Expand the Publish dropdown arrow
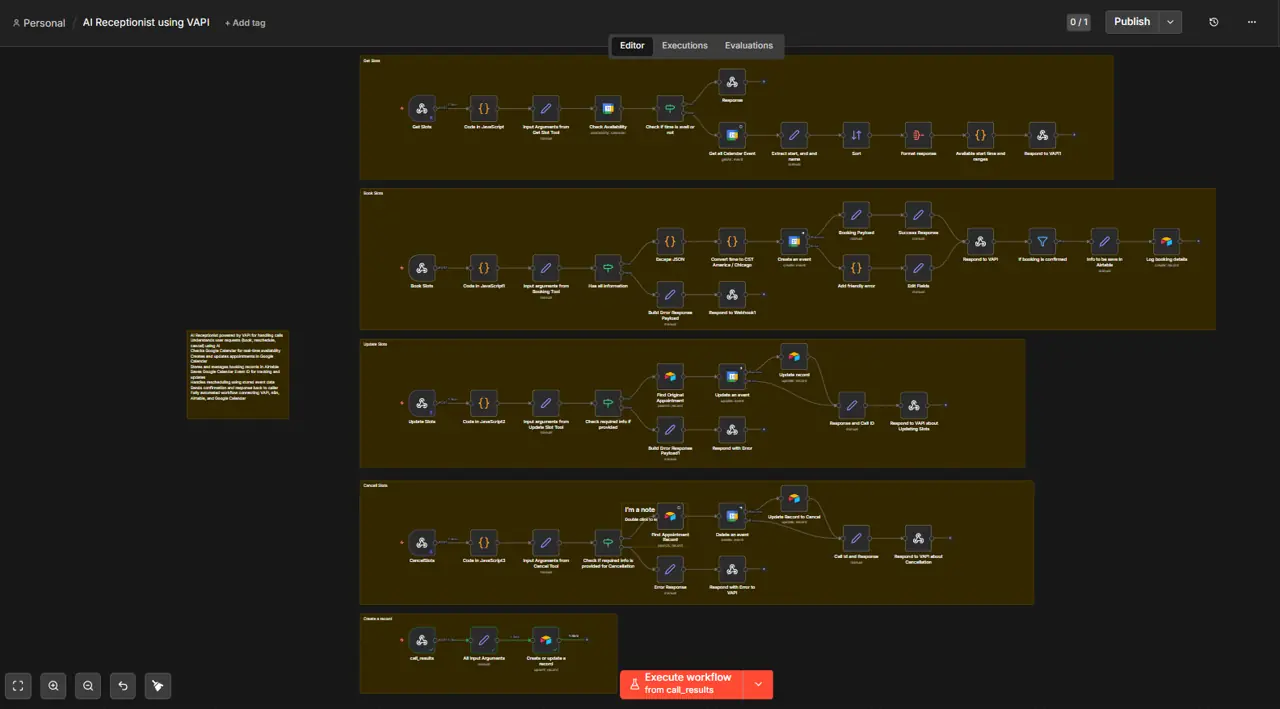 click(x=1170, y=22)
